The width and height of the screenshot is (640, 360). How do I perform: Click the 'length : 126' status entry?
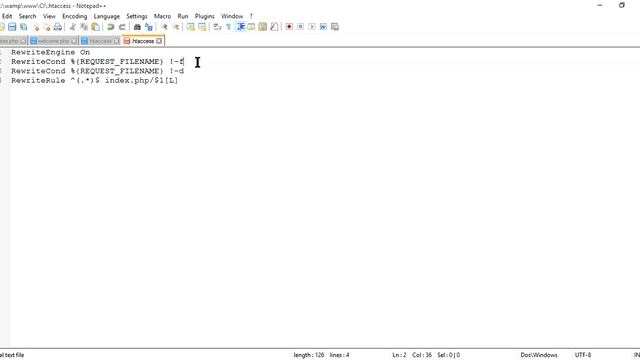(309, 355)
